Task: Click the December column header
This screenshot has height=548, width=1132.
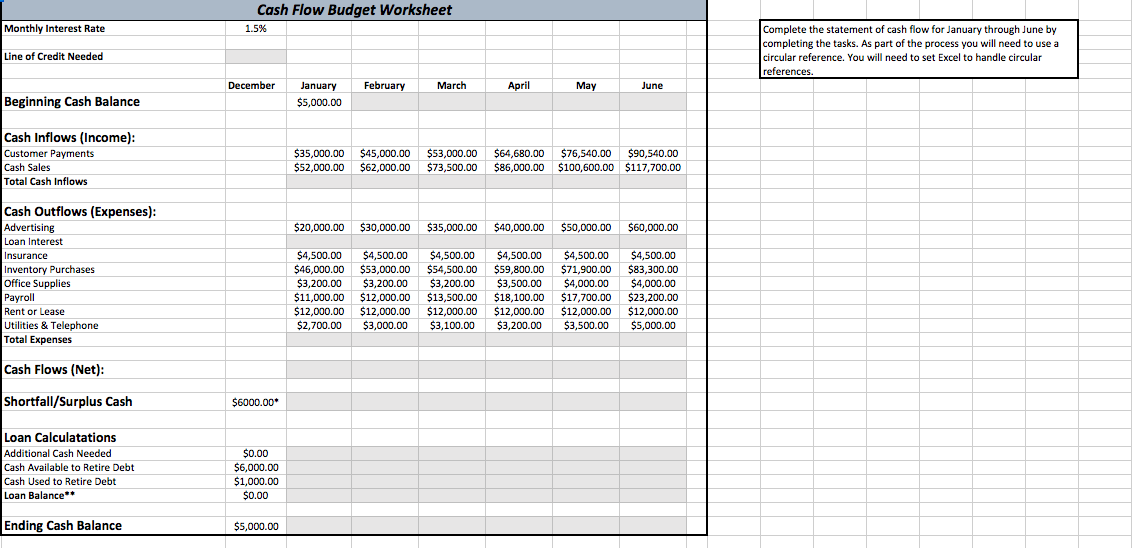Action: [x=251, y=85]
